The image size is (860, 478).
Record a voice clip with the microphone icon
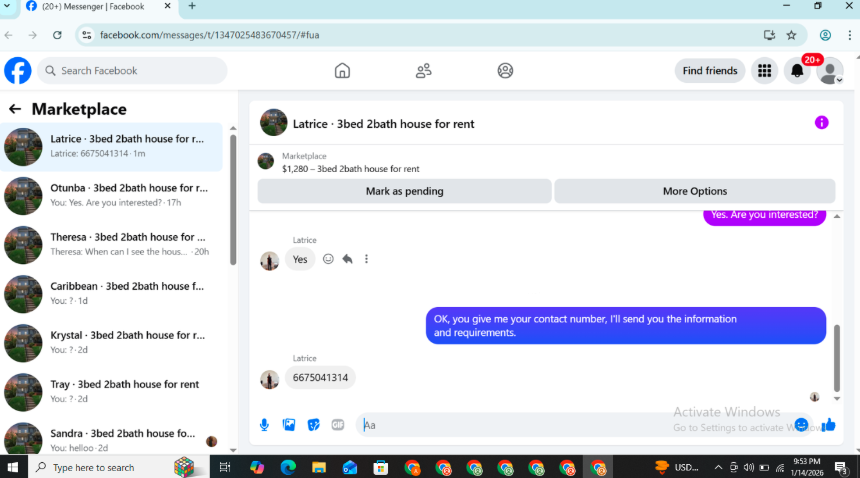264,425
